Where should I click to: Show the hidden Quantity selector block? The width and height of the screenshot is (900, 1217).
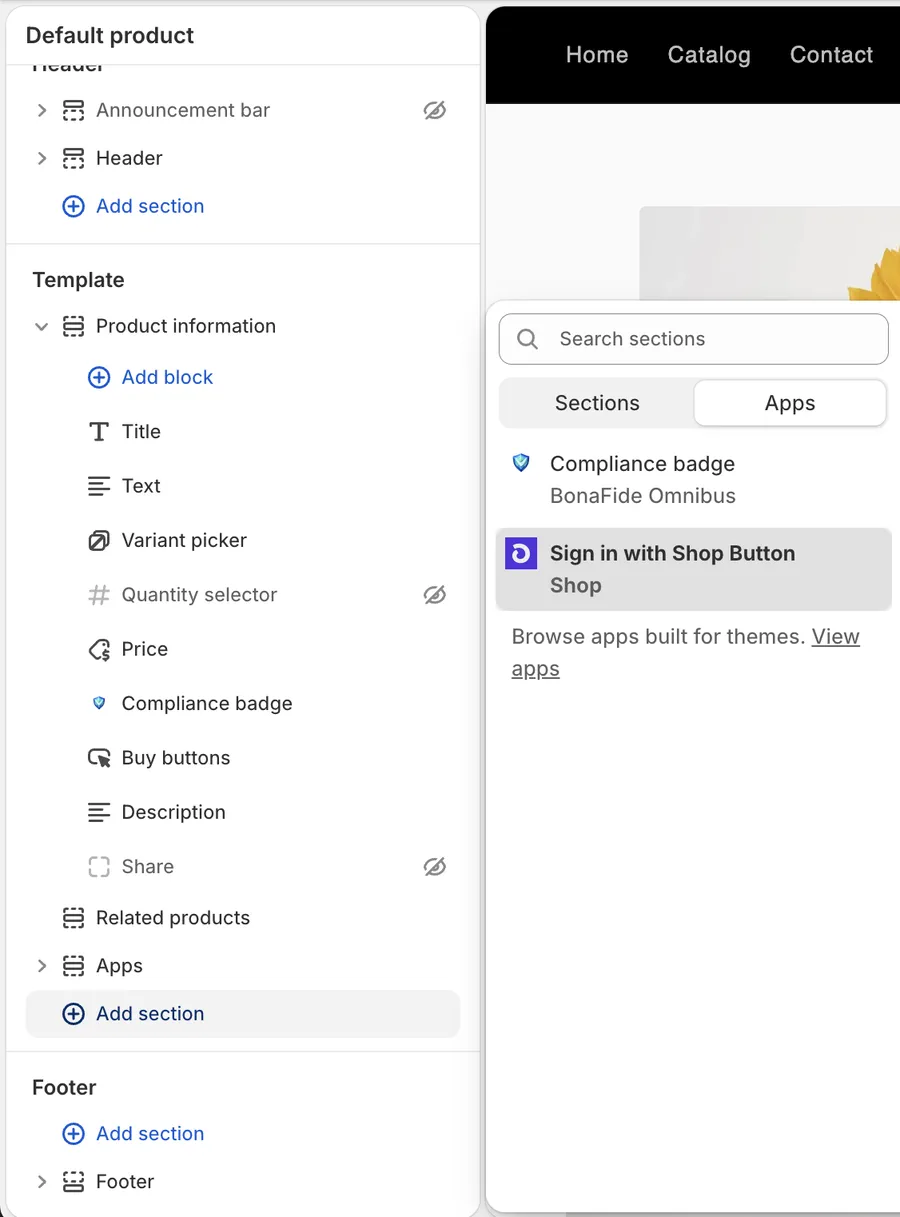point(434,595)
